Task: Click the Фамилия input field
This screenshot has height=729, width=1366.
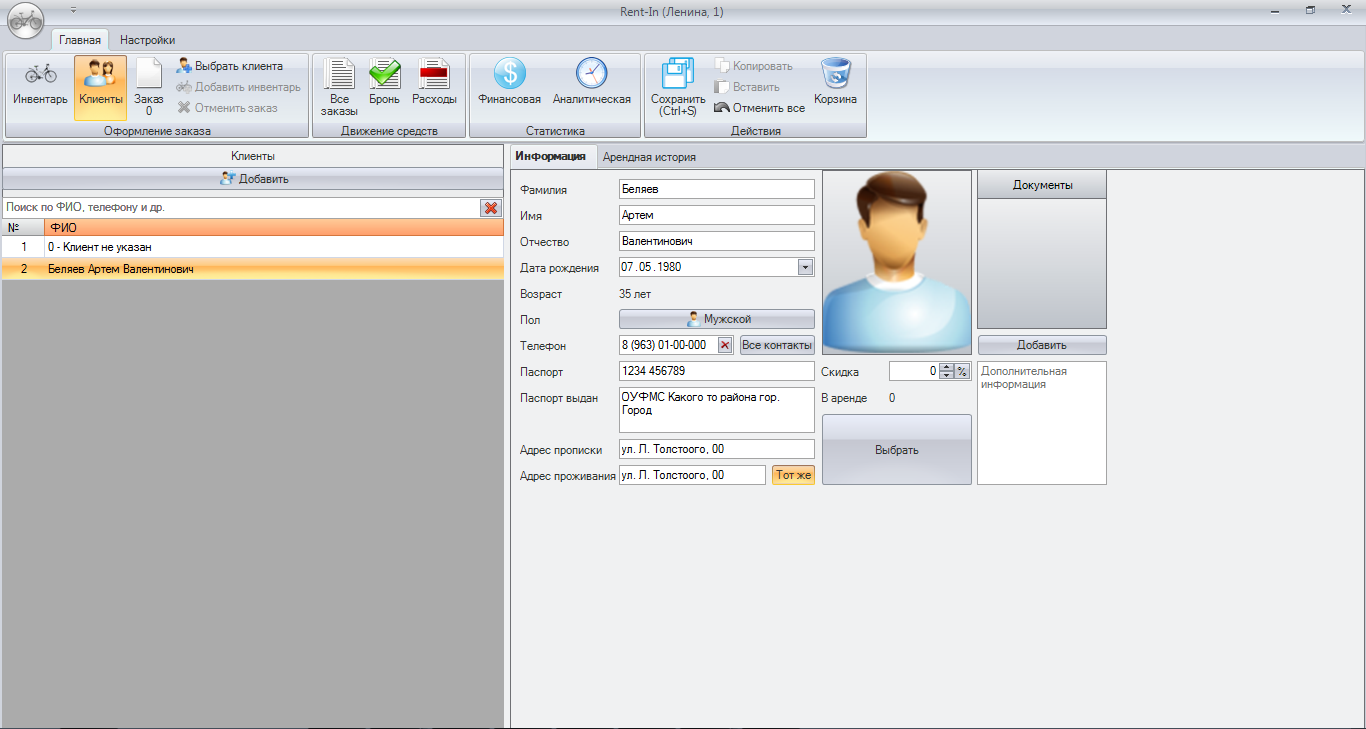Action: 716,189
